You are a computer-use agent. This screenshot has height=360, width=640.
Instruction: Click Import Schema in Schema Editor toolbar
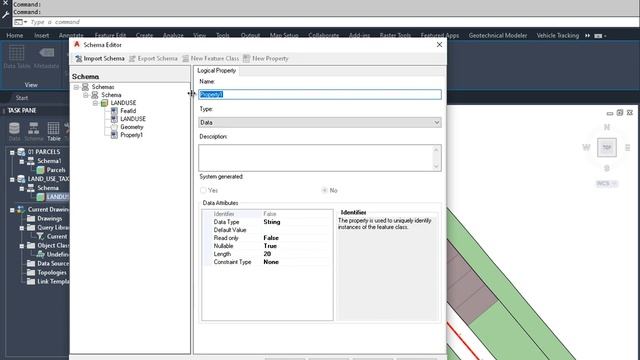click(x=100, y=58)
